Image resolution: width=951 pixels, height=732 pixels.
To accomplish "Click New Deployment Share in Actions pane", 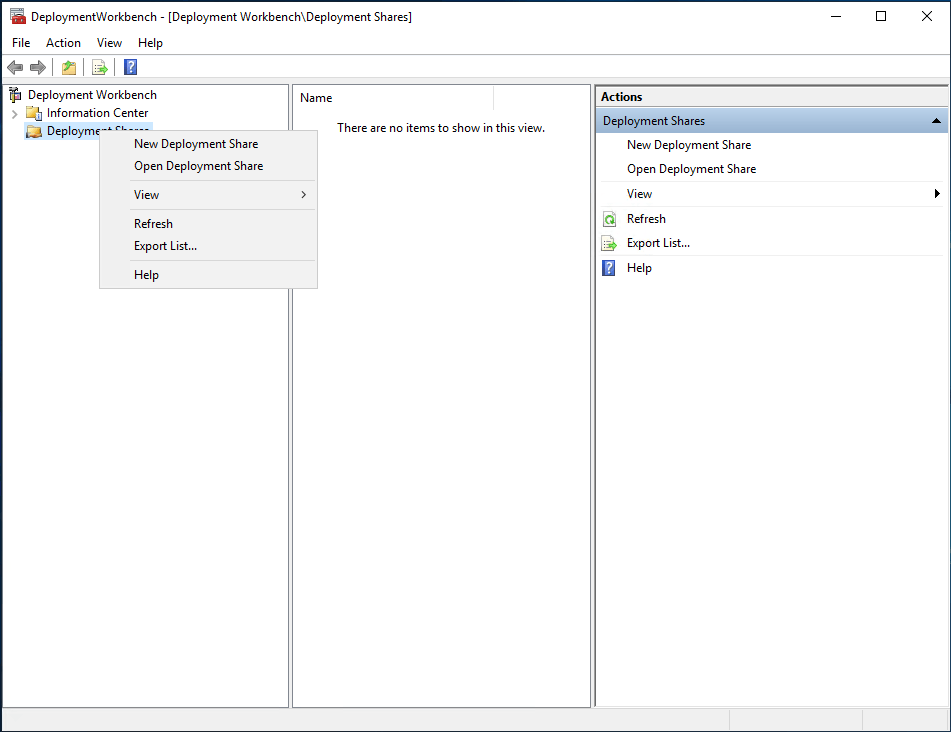I will pyautogui.click(x=689, y=145).
